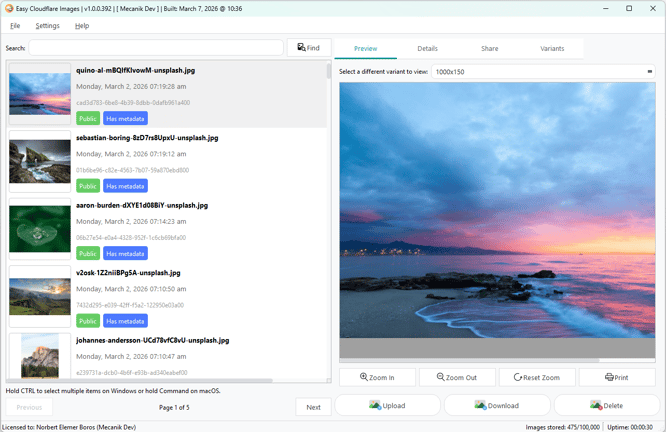Click the 'Page 1 of 5' indicator
Viewport: 666px width, 432px height.
tap(174, 407)
